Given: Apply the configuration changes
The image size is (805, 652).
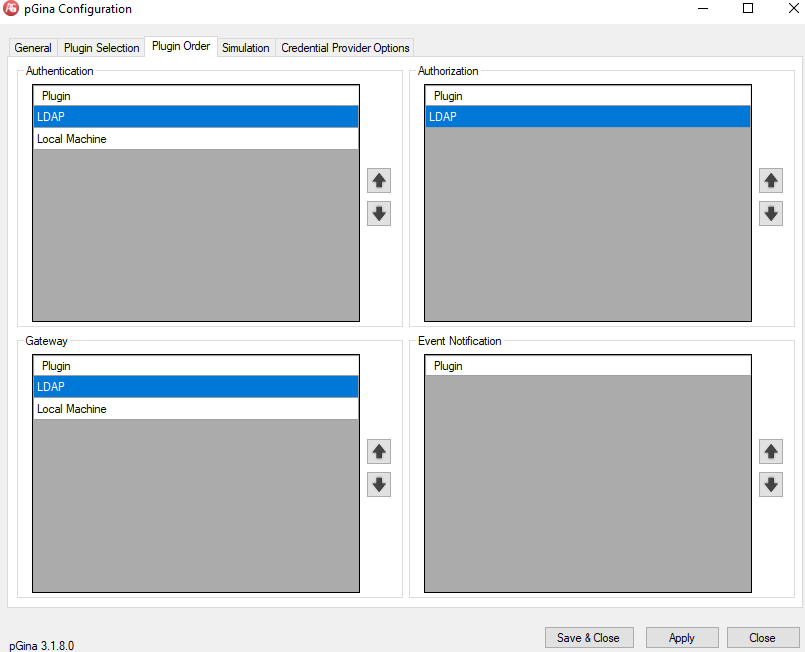Looking at the screenshot, I should click(682, 638).
